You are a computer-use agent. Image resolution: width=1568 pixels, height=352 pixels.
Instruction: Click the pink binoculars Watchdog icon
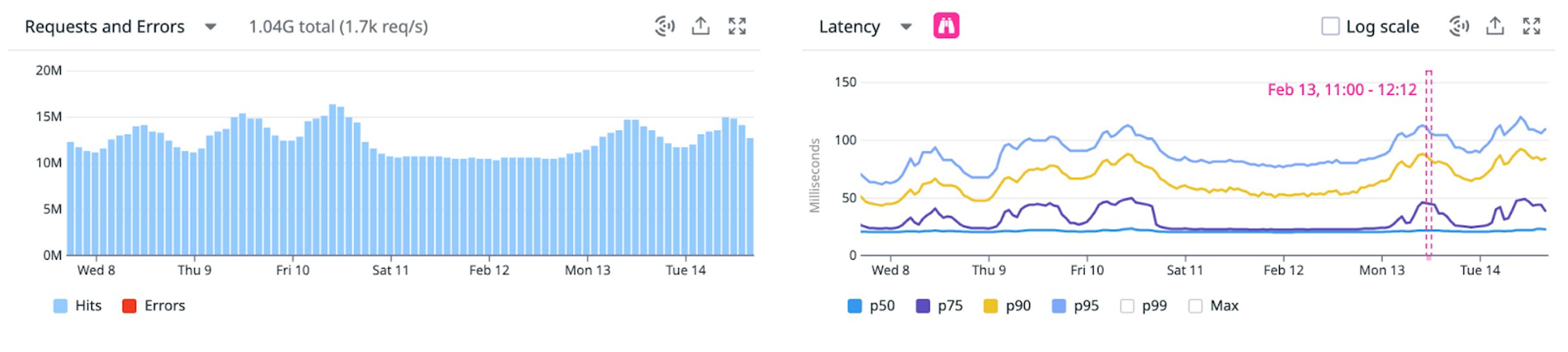946,26
